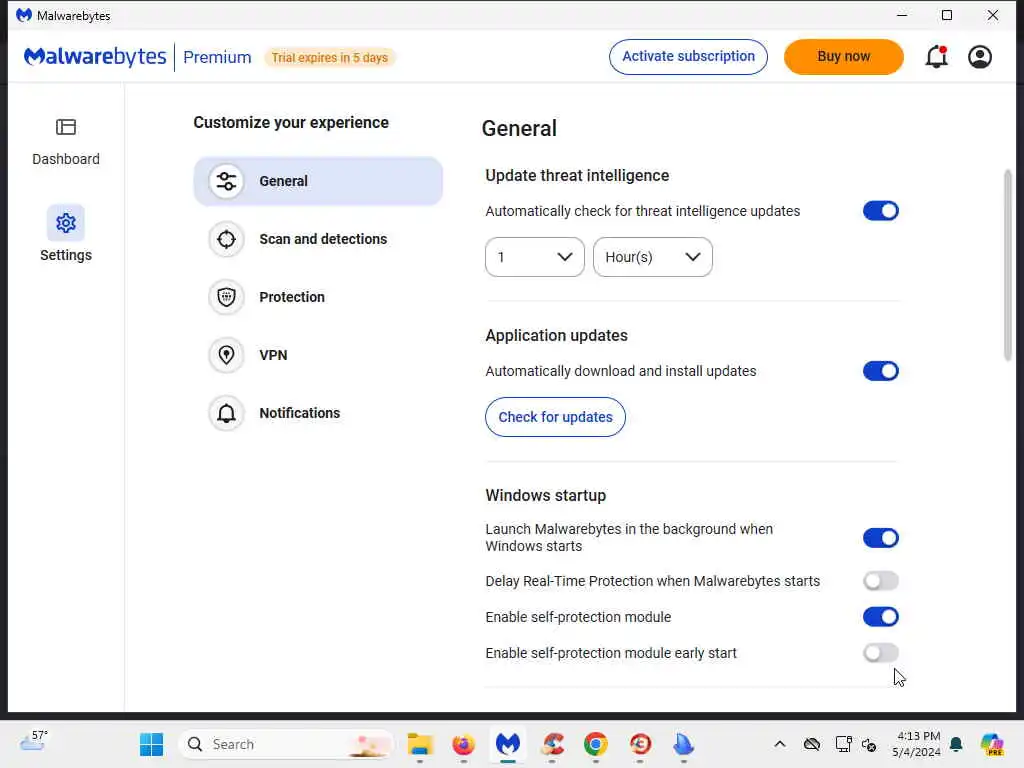This screenshot has height=768, width=1024.
Task: Go to Dashboard page
Action: pos(66,142)
